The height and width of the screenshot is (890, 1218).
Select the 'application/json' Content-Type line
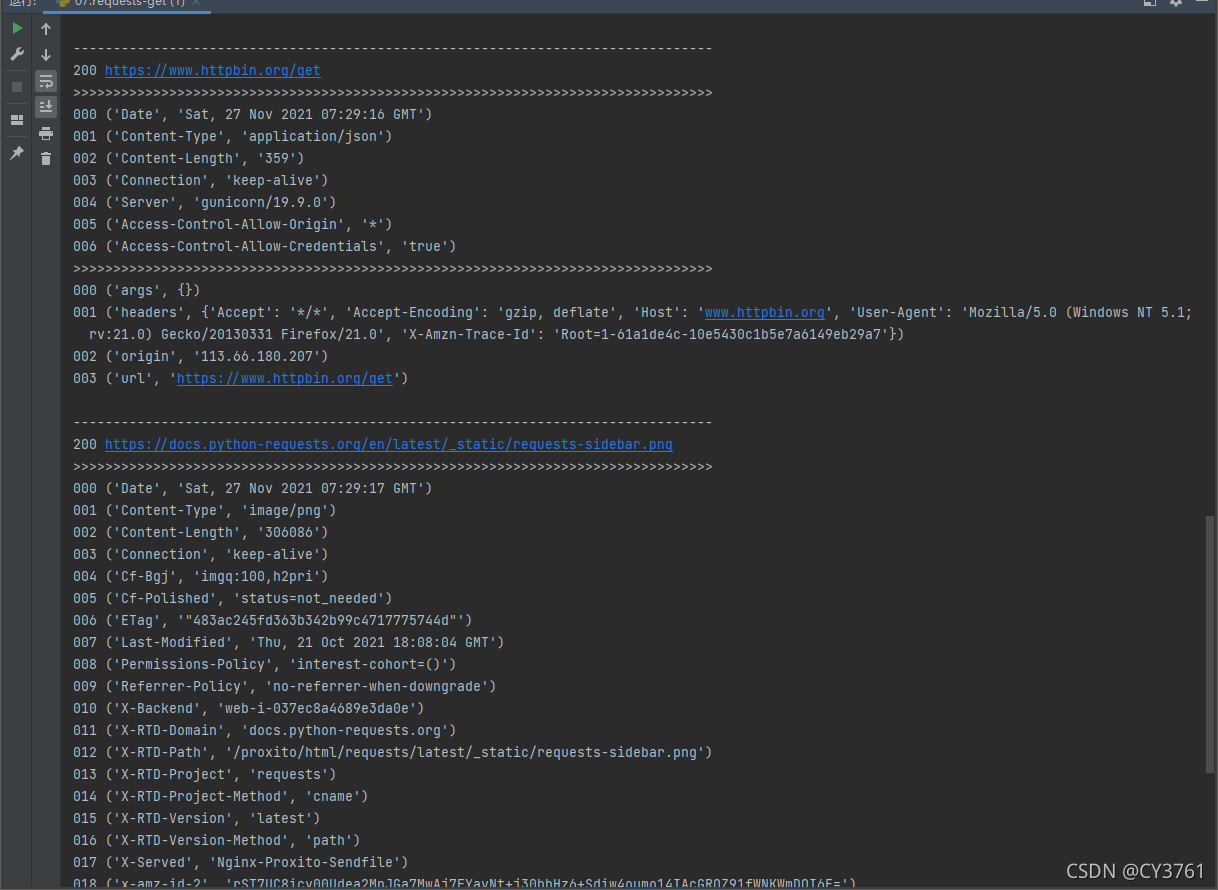pos(233,137)
